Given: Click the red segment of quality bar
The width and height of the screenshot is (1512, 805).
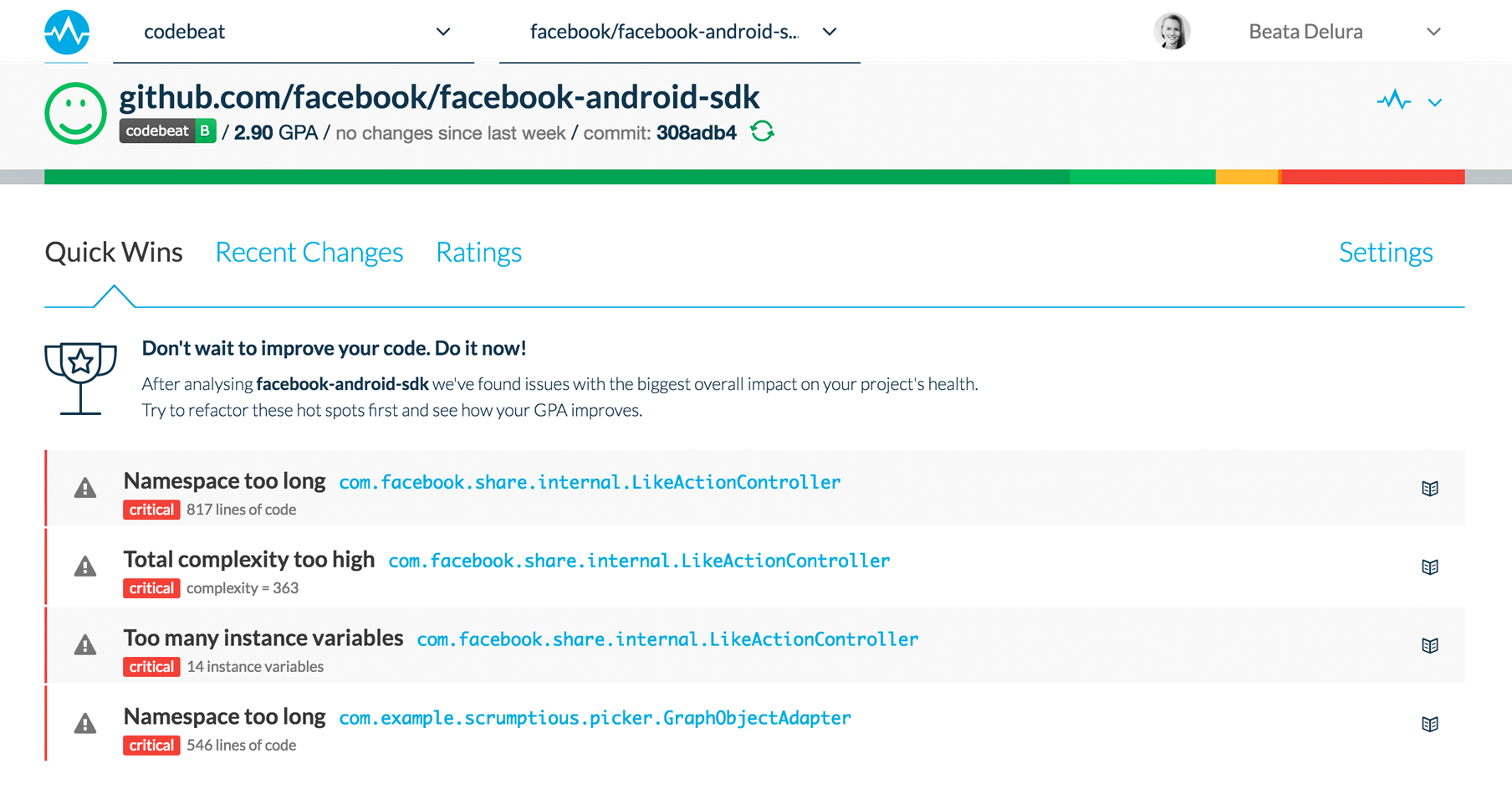Looking at the screenshot, I should 1372,177.
